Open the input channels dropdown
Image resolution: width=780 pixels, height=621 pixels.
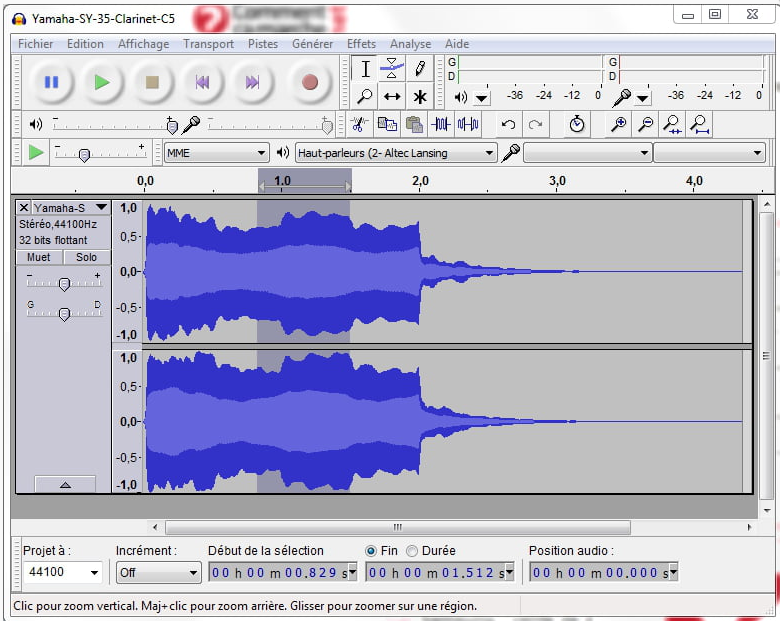click(x=709, y=153)
